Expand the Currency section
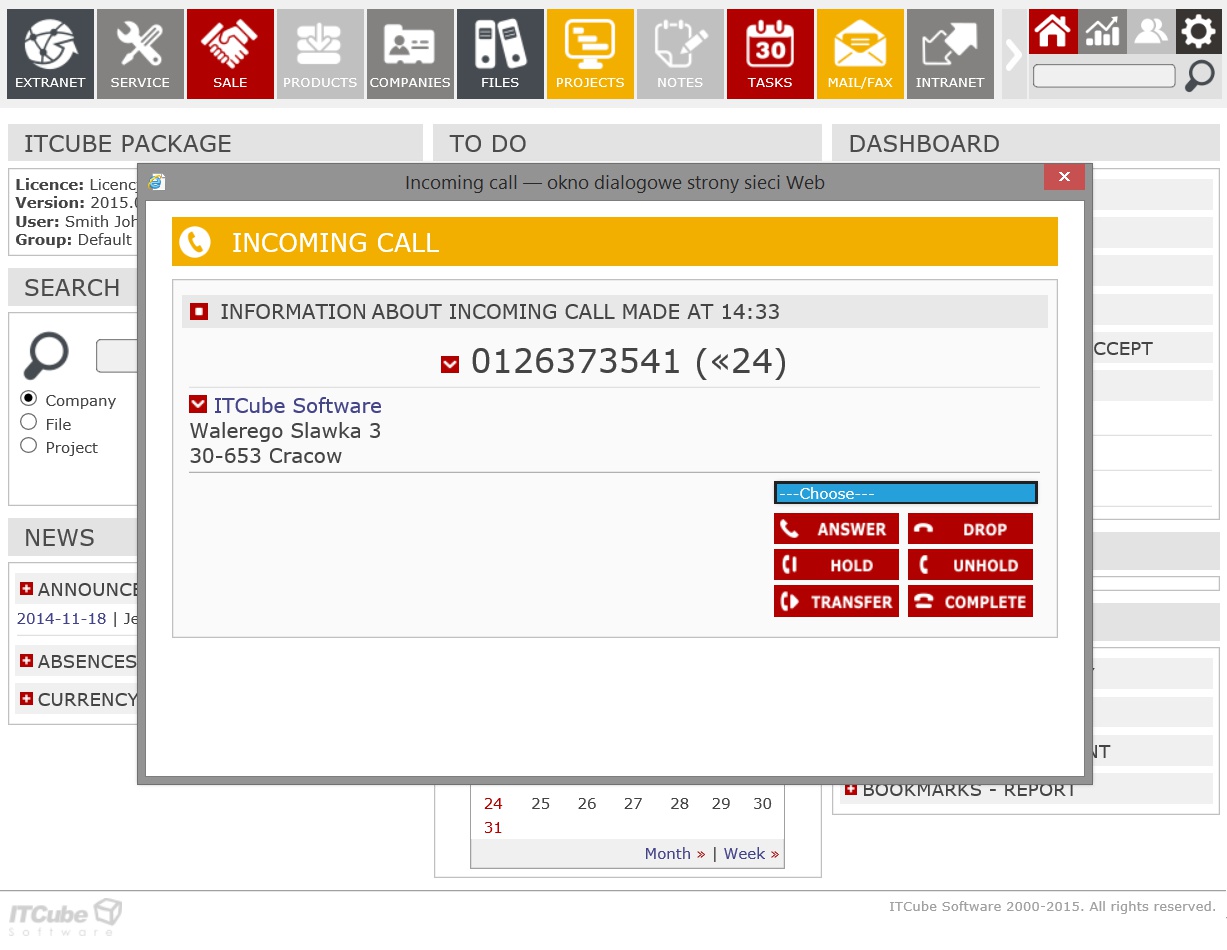The width and height of the screenshot is (1227, 950). tap(26, 698)
